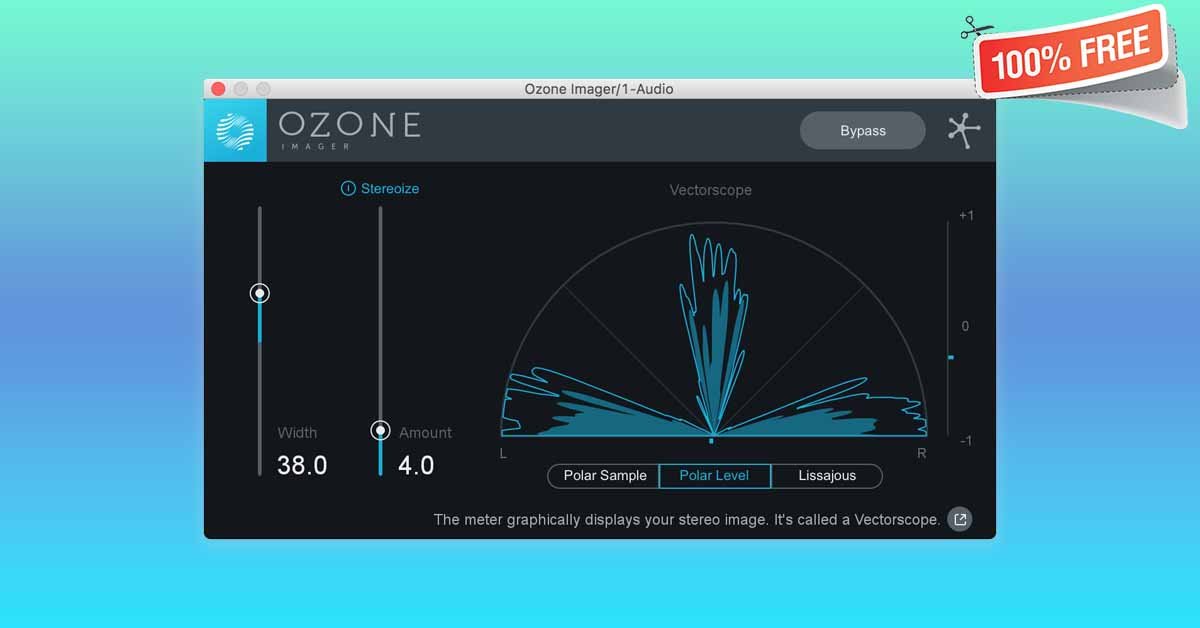Click the OZONE IMAGER title wordmark

click(349, 129)
